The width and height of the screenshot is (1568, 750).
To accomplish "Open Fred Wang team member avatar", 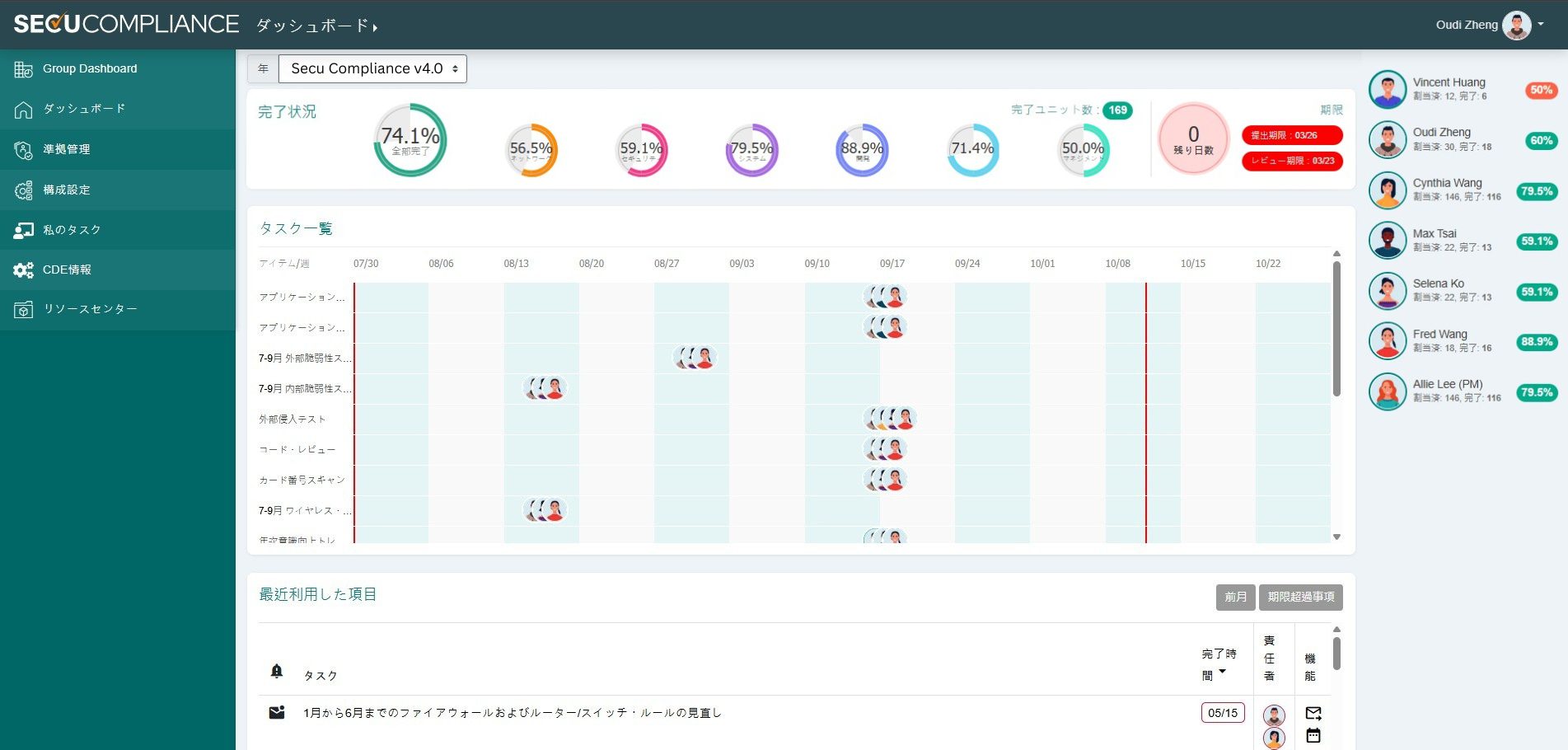I will pos(1388,341).
